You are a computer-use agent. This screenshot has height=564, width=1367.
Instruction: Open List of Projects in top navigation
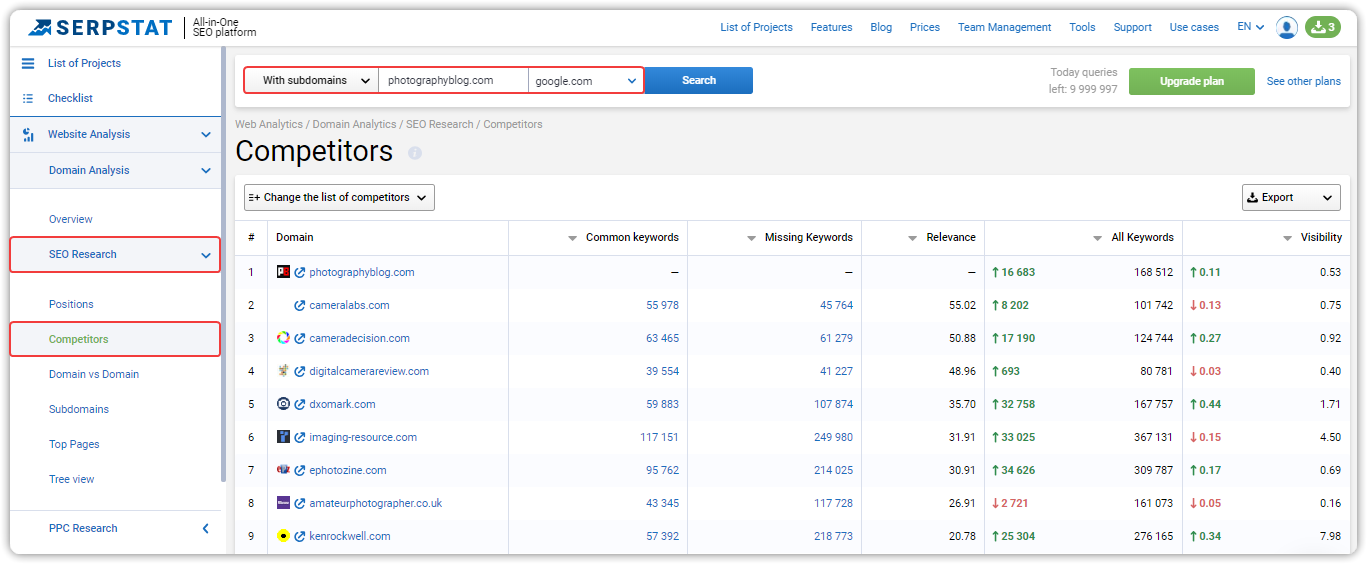click(x=756, y=27)
